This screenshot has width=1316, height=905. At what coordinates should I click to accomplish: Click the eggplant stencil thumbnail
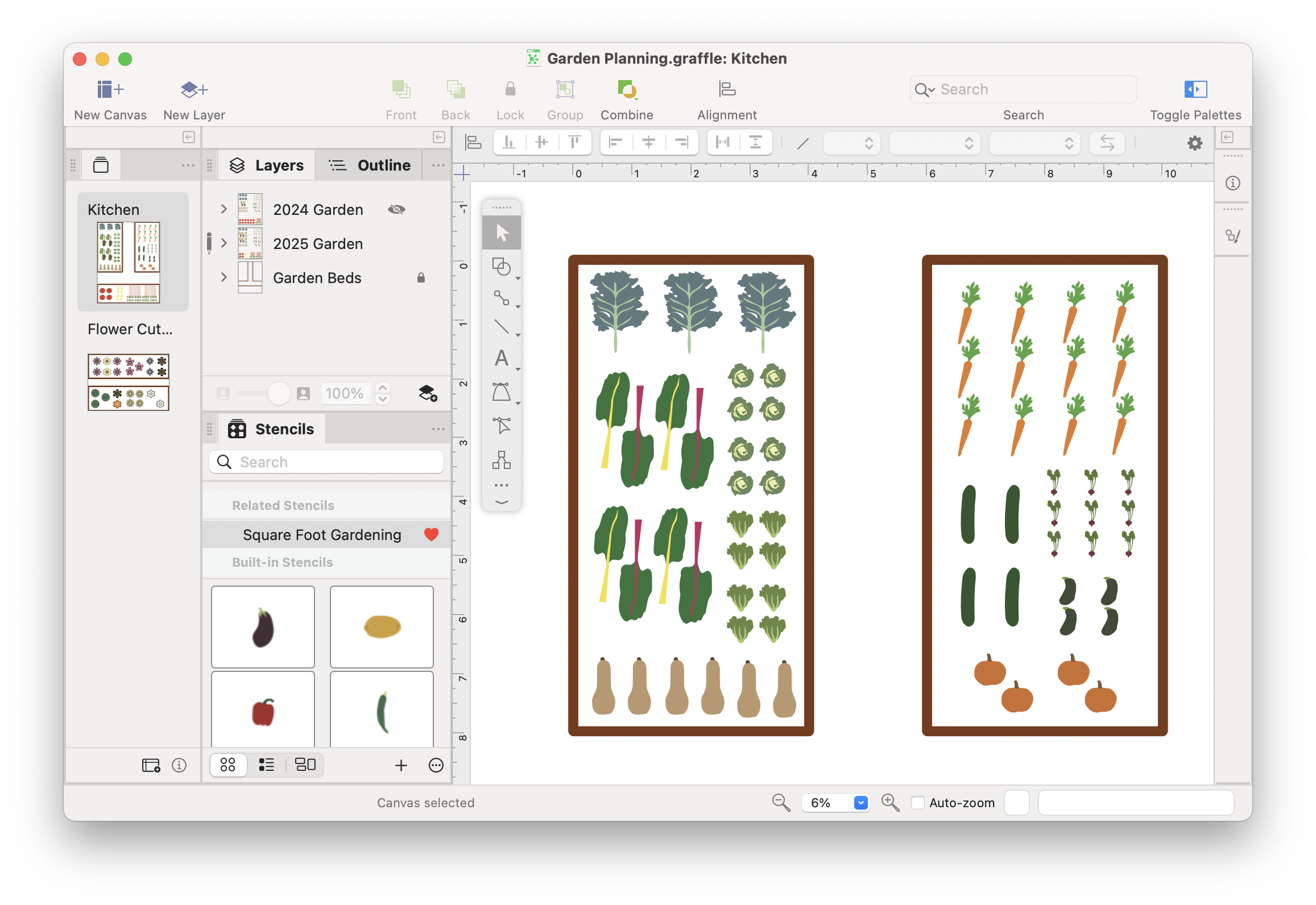(x=263, y=626)
